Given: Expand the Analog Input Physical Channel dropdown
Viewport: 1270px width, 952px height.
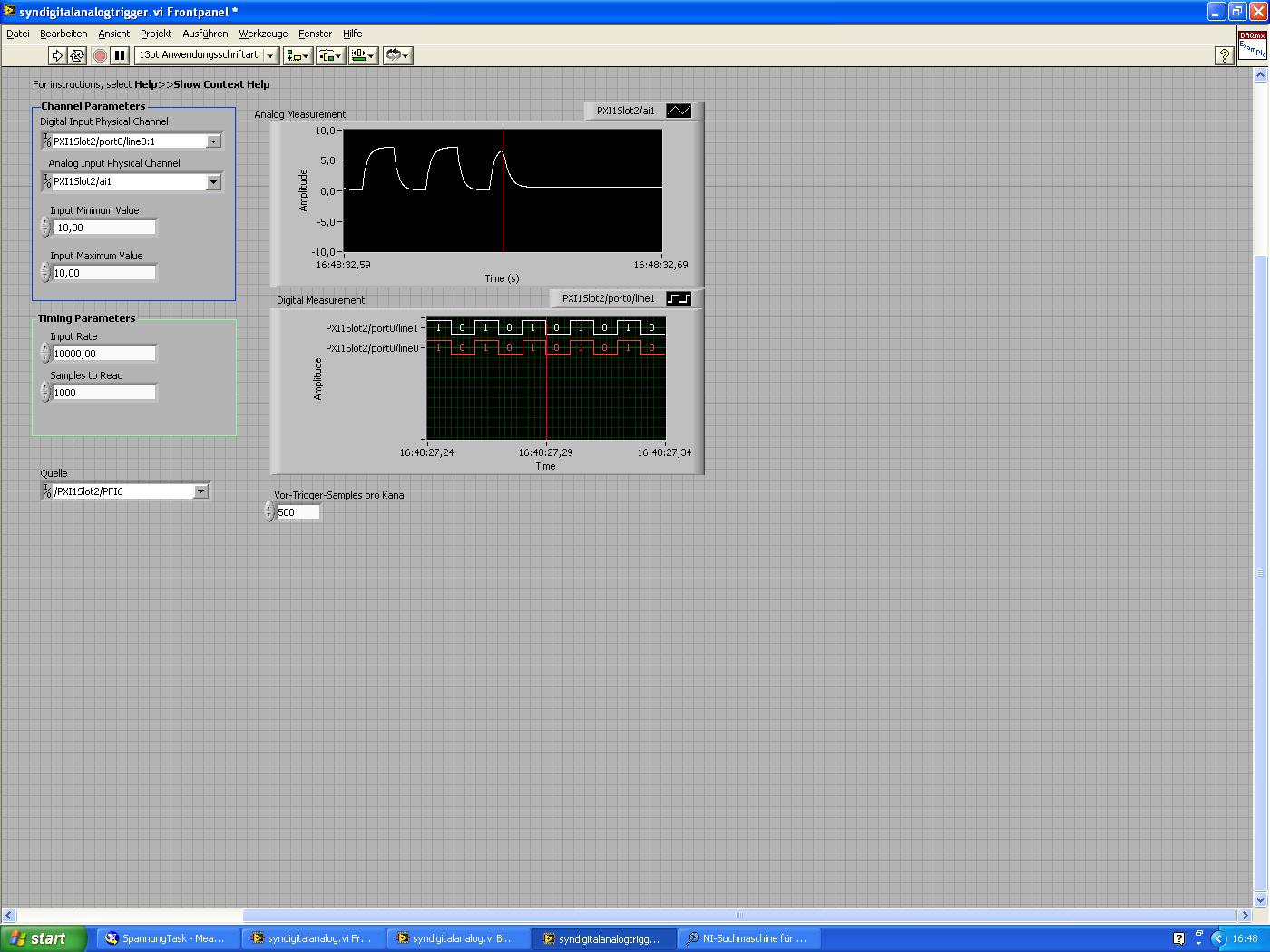Looking at the screenshot, I should pyautogui.click(x=213, y=182).
